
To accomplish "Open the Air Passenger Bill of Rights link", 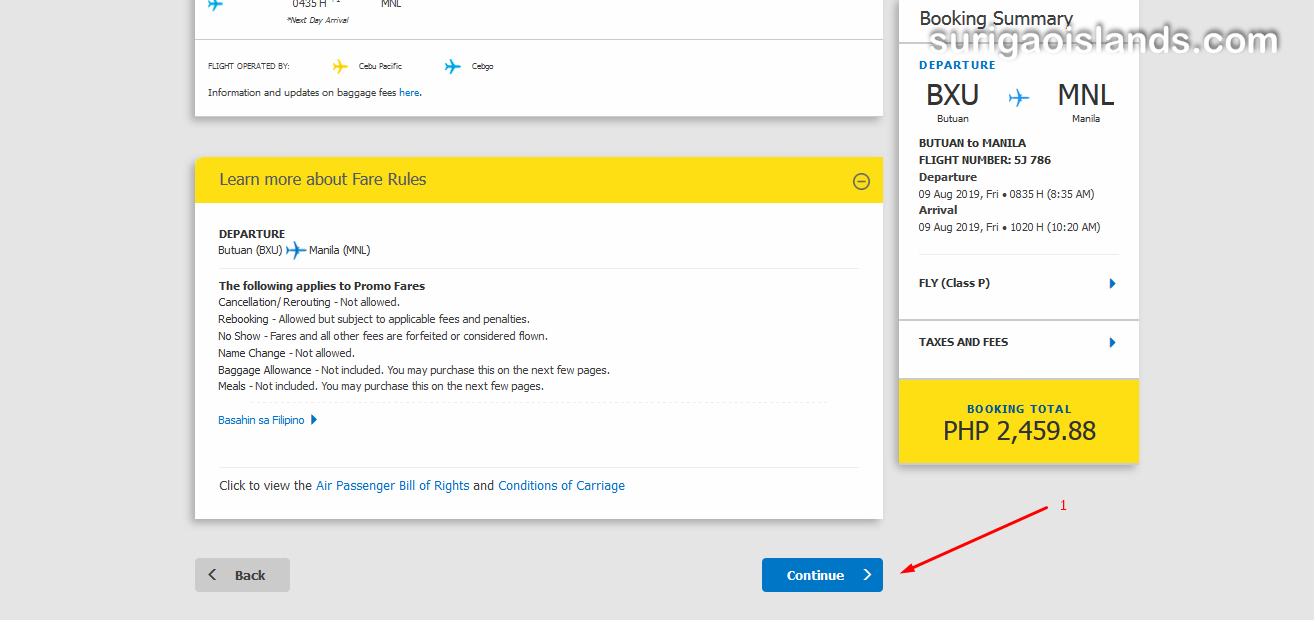I will click(x=392, y=486).
